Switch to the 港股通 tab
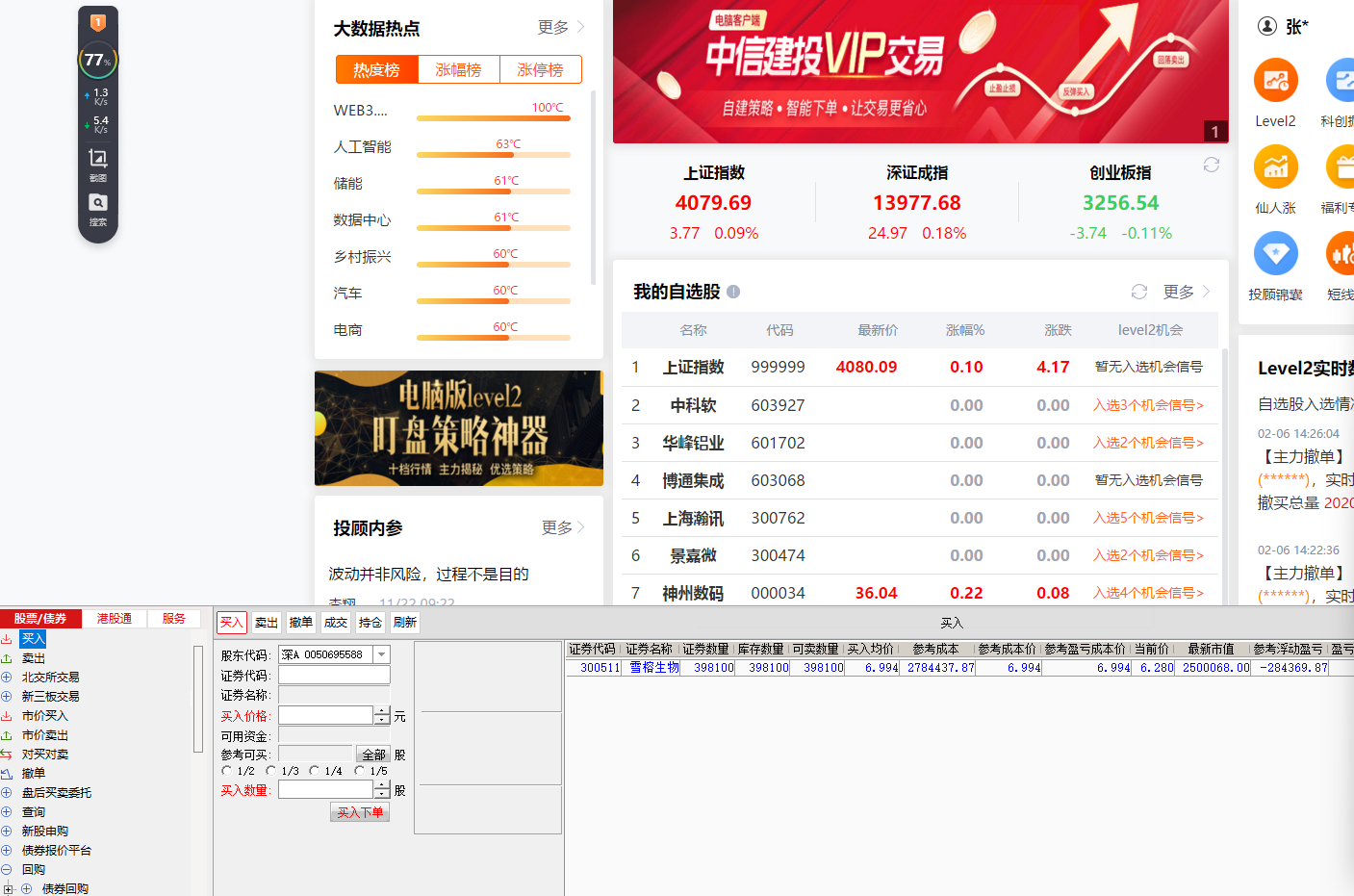Image resolution: width=1354 pixels, height=896 pixels. pyautogui.click(x=115, y=619)
